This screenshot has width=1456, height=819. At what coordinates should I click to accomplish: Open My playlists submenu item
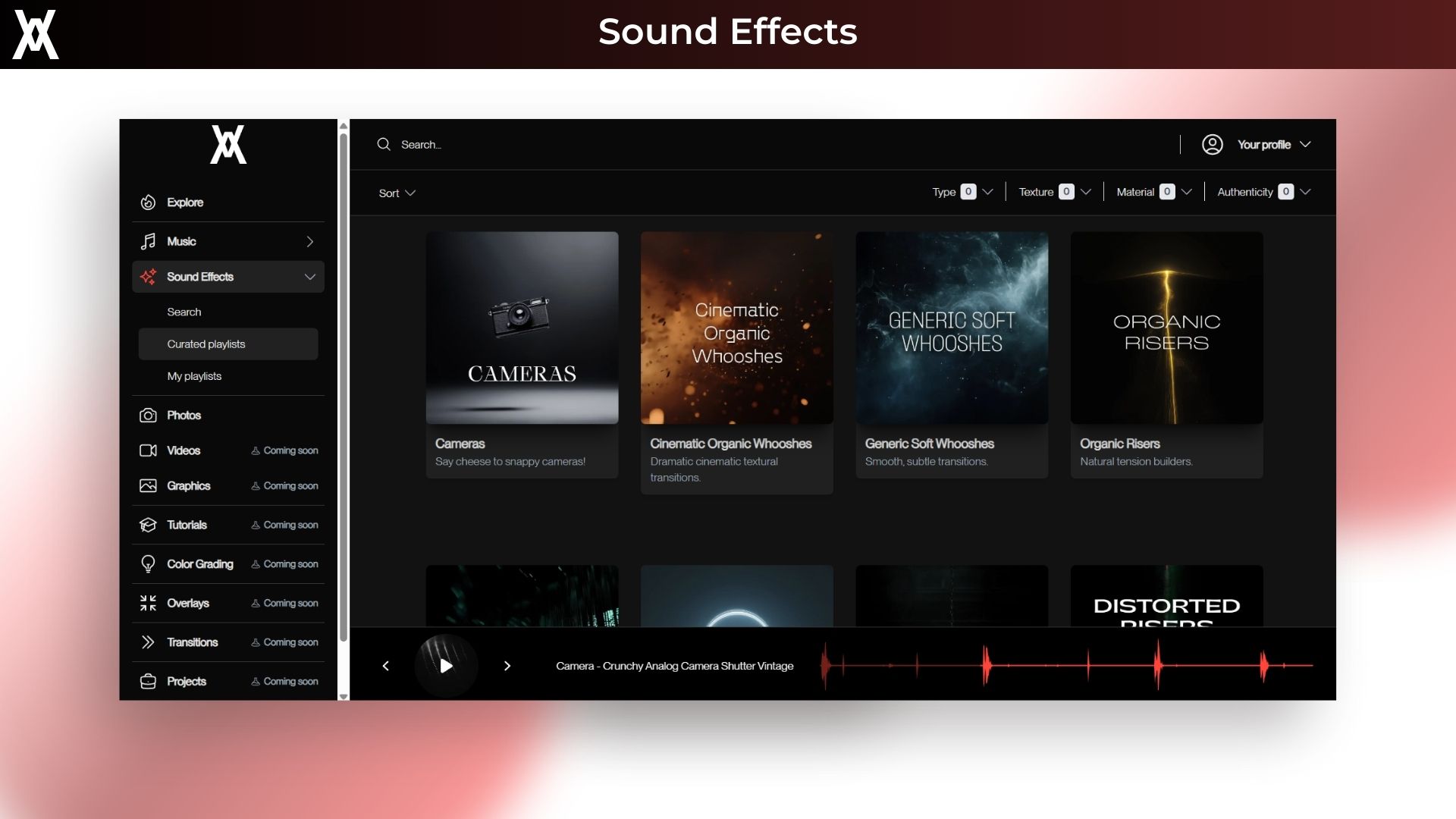coord(194,376)
